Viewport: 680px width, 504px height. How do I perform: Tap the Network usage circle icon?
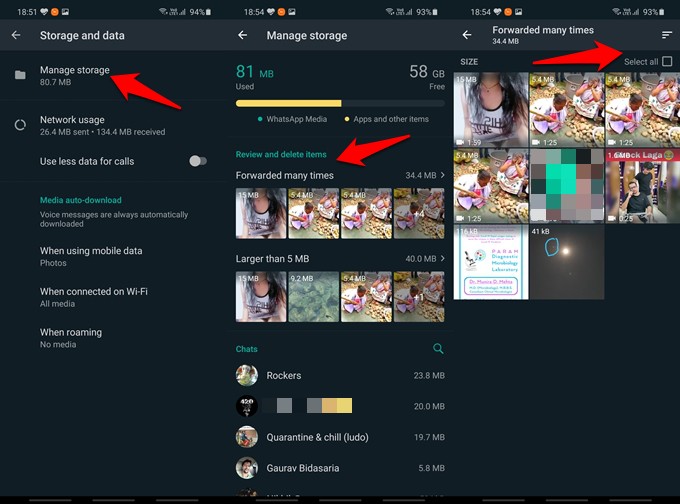click(20, 125)
